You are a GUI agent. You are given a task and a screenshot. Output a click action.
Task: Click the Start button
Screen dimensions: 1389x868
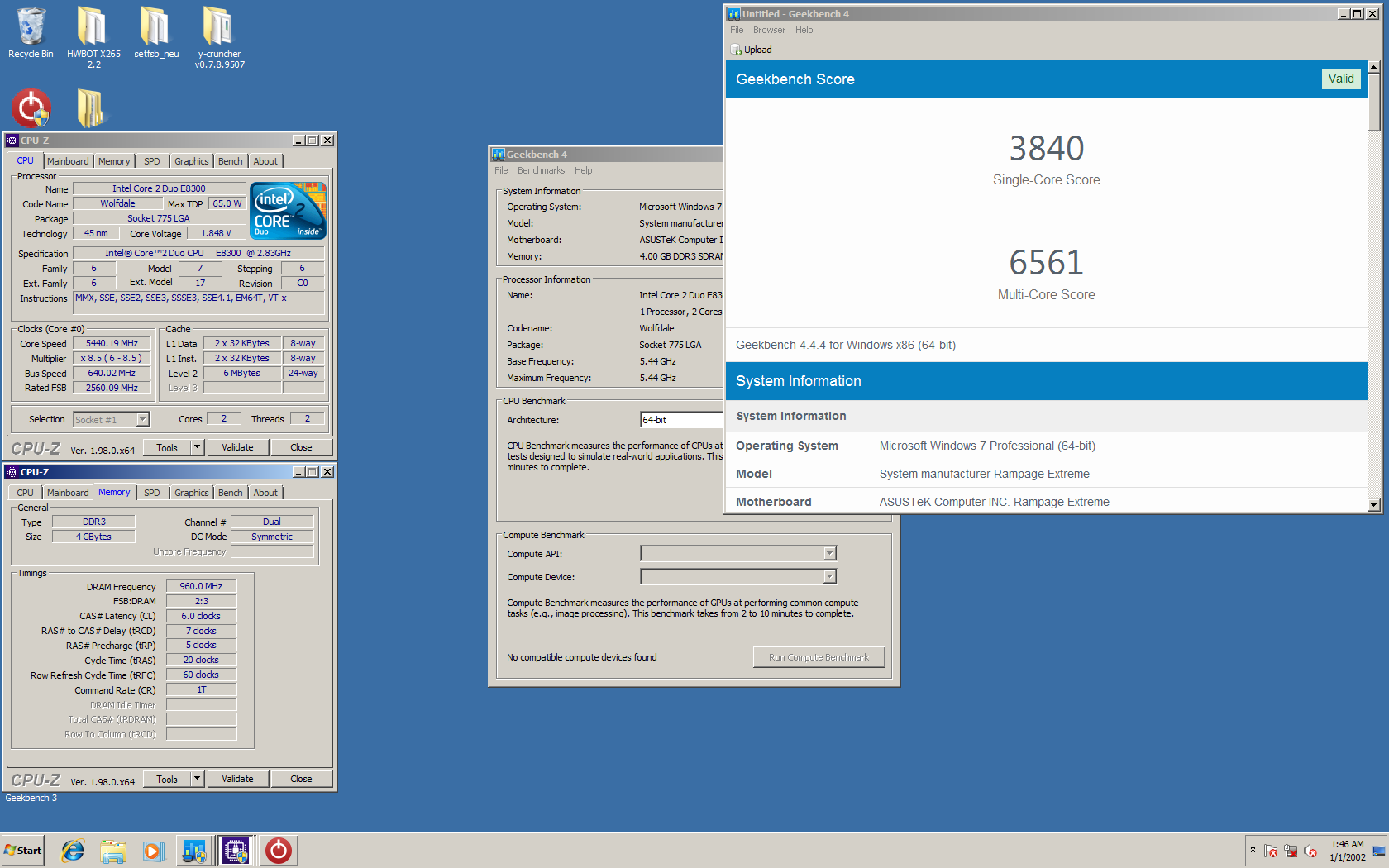point(23,851)
